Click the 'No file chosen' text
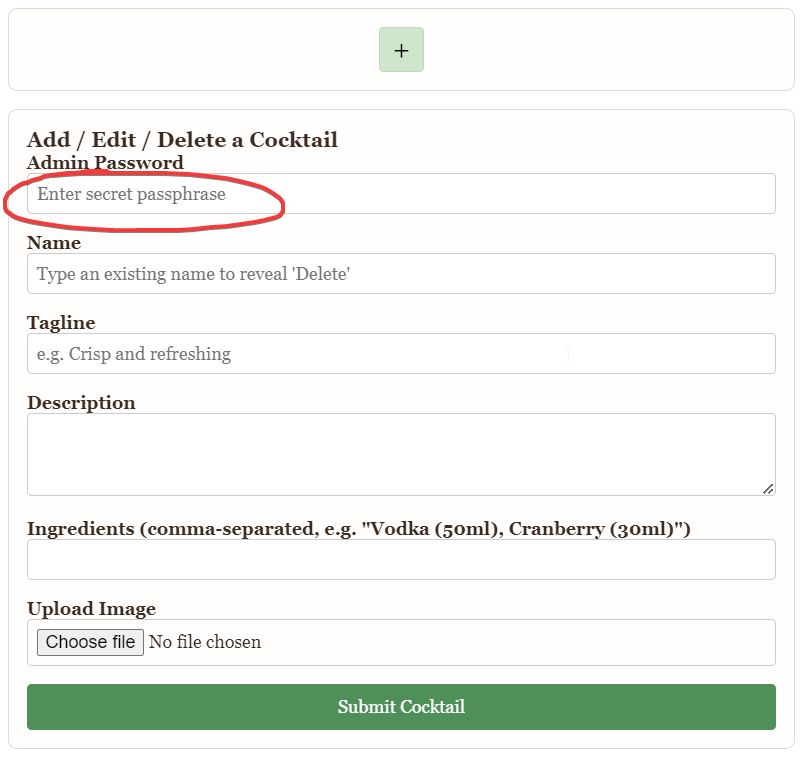811x769 pixels. tap(205, 642)
